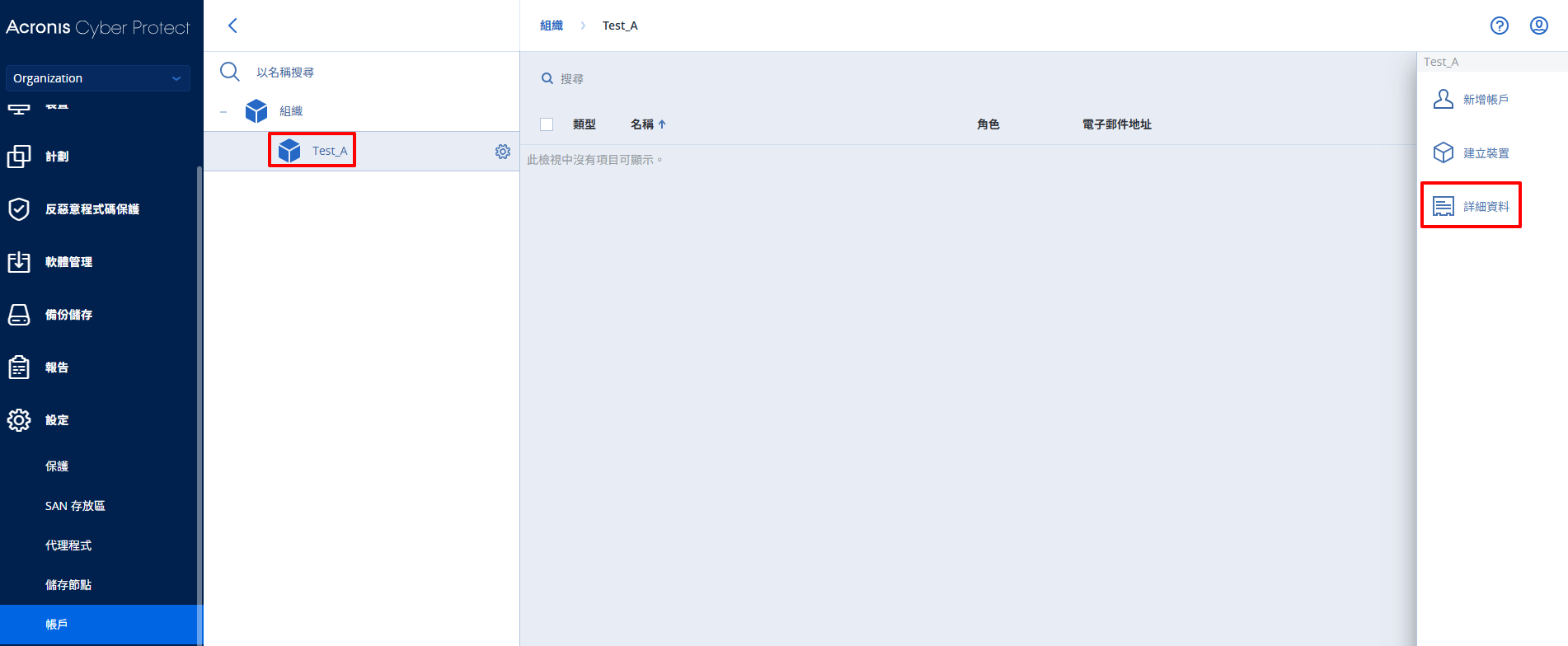Select 組織 in the tree

pos(291,111)
